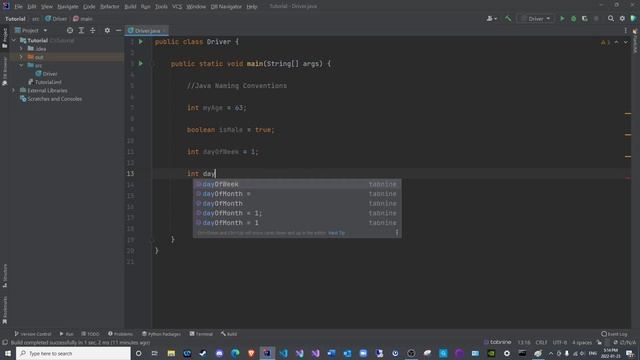Open the Driver run configuration dropdown

click(536, 19)
